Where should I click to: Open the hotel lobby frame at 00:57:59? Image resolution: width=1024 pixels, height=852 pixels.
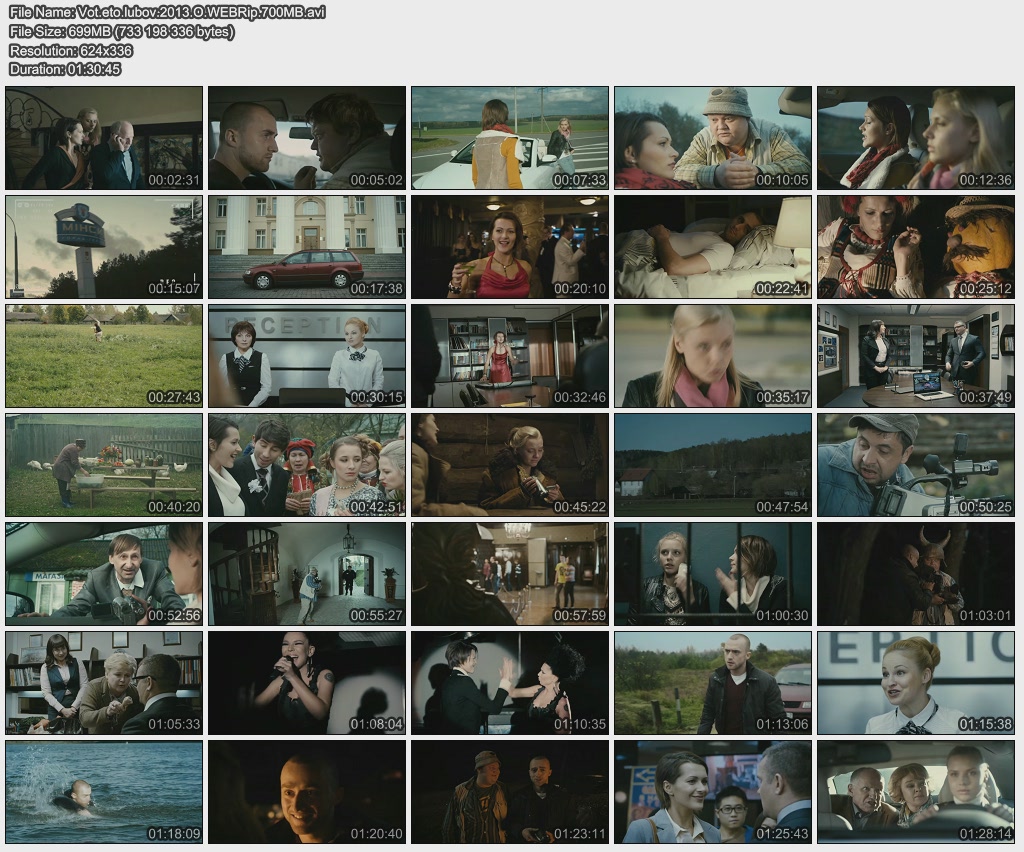[509, 574]
